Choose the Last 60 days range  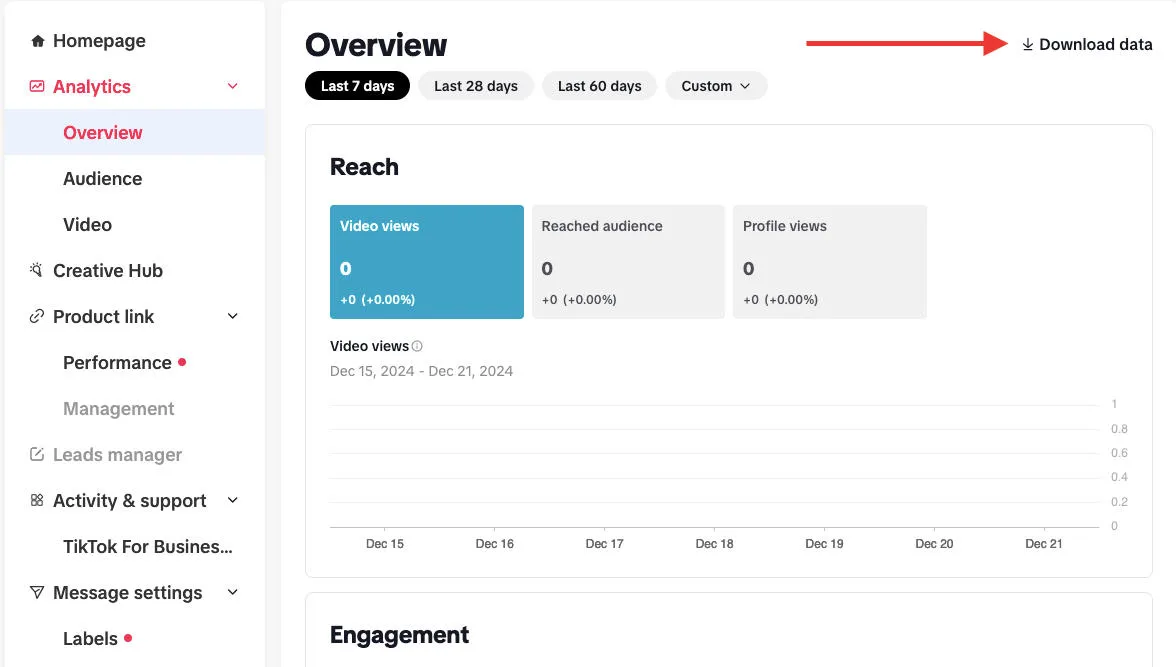[599, 86]
